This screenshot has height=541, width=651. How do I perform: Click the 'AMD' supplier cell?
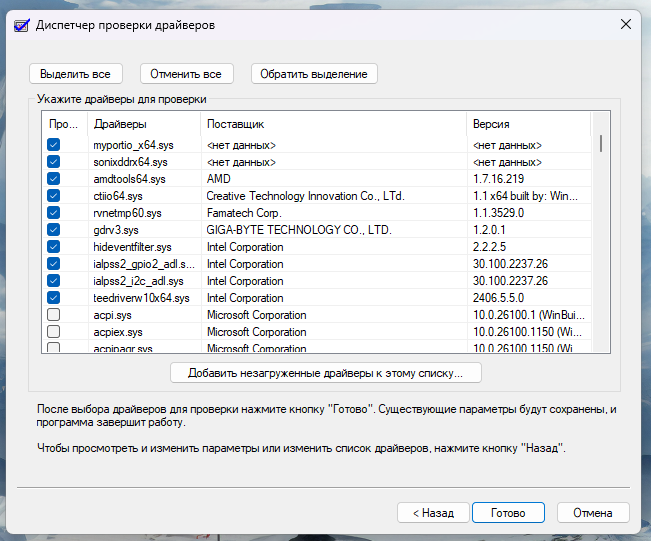(x=219, y=179)
